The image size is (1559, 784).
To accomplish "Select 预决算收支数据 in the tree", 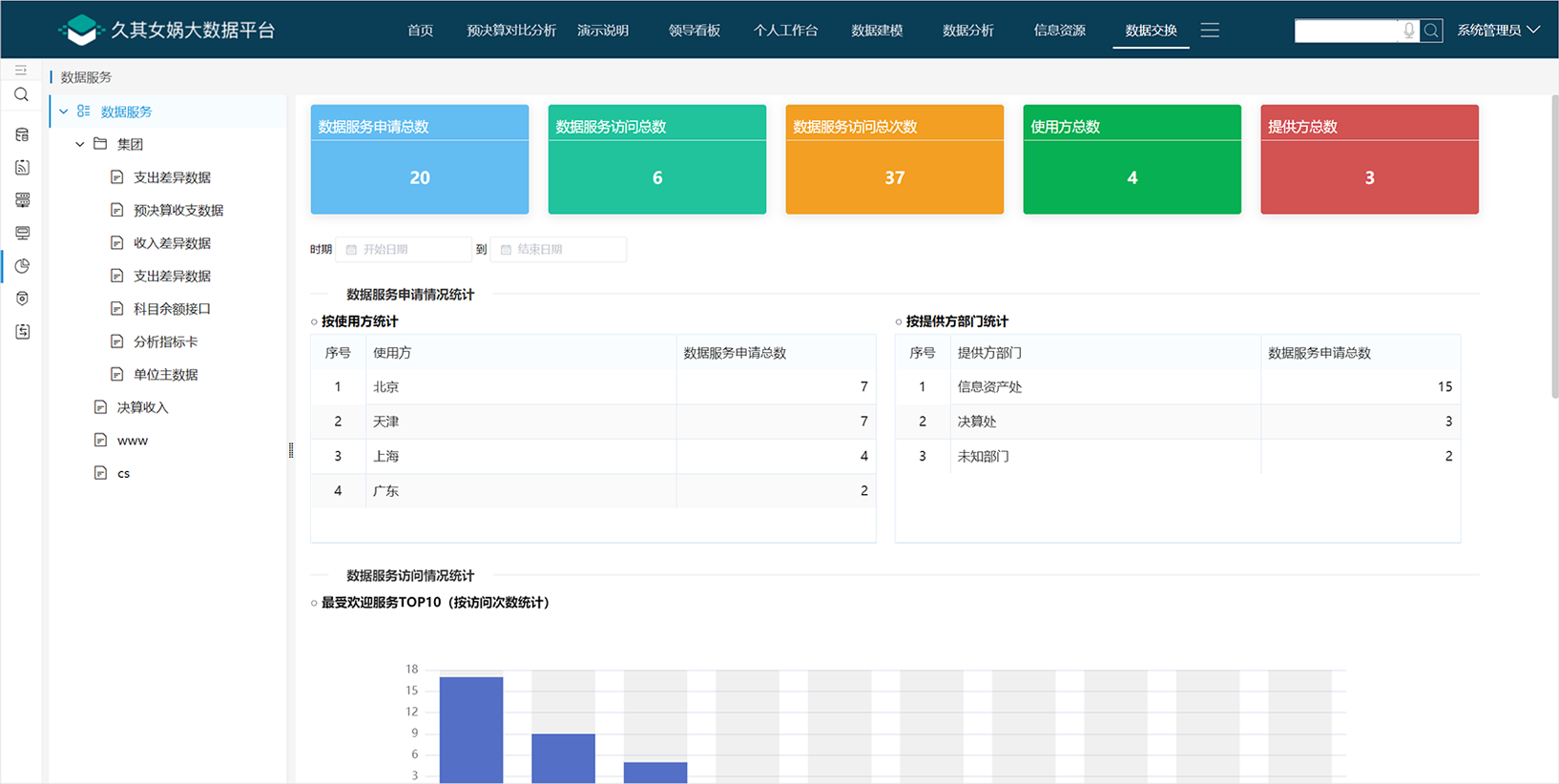I will coord(178,210).
